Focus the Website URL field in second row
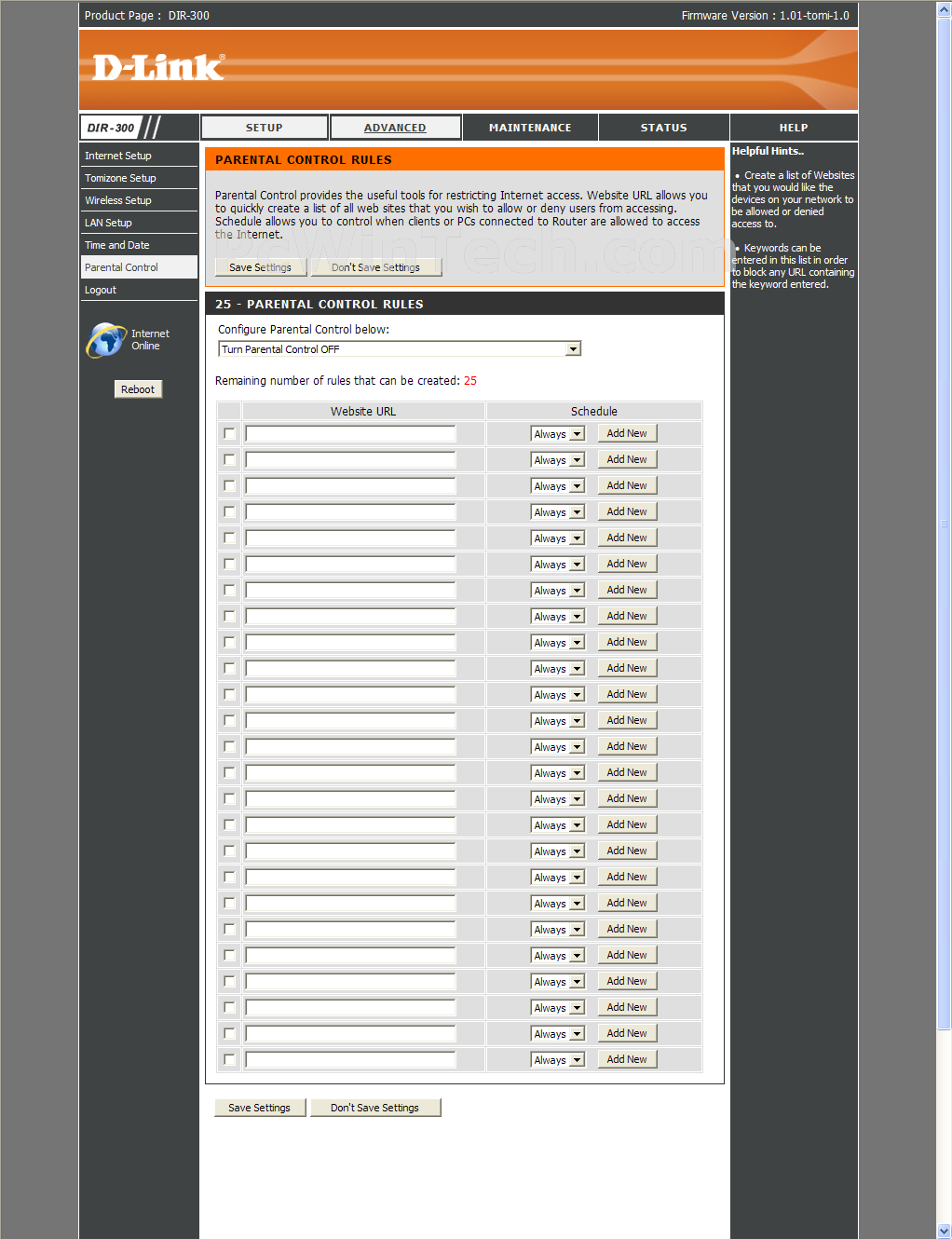This screenshot has height=1239, width=952. click(350, 460)
